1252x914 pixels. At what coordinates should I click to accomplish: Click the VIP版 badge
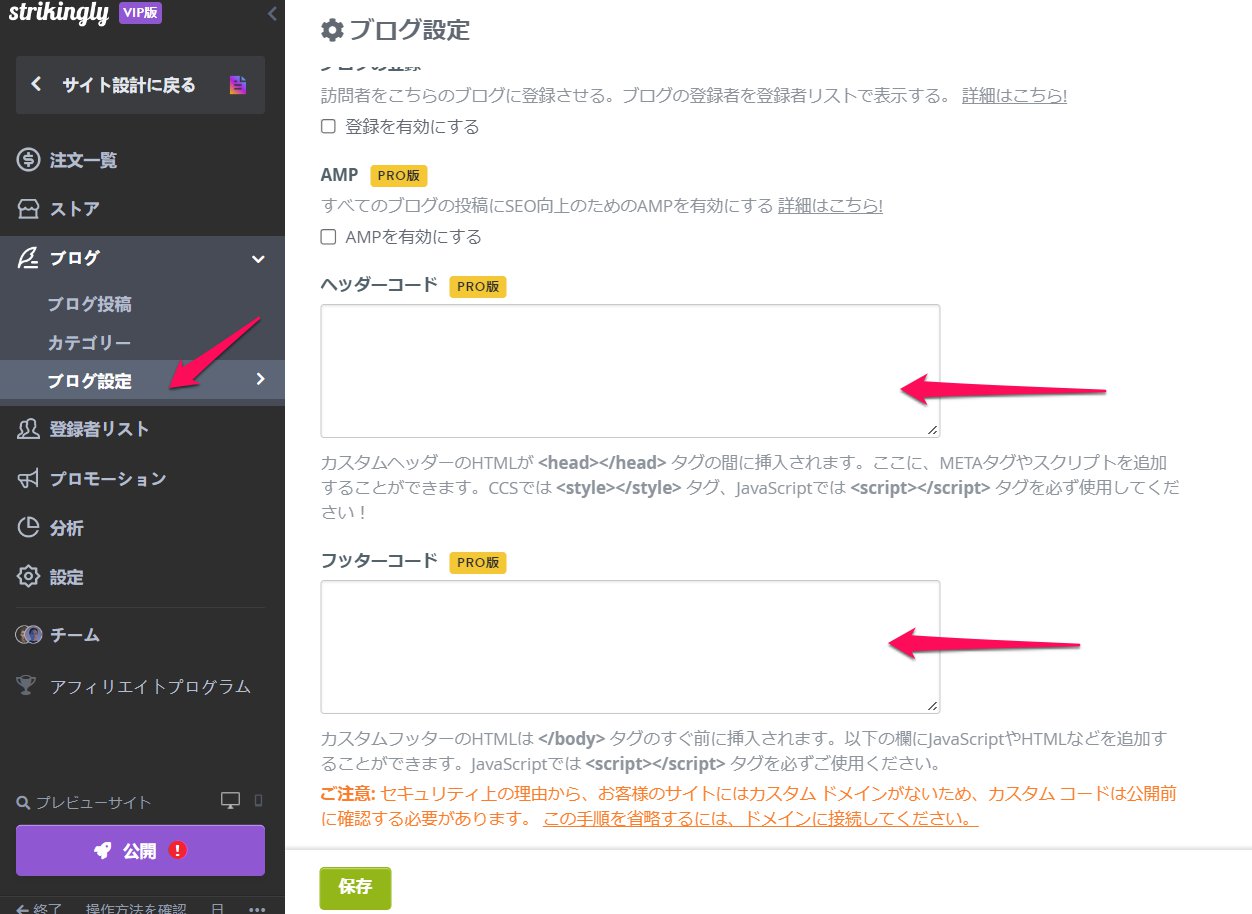click(x=140, y=13)
